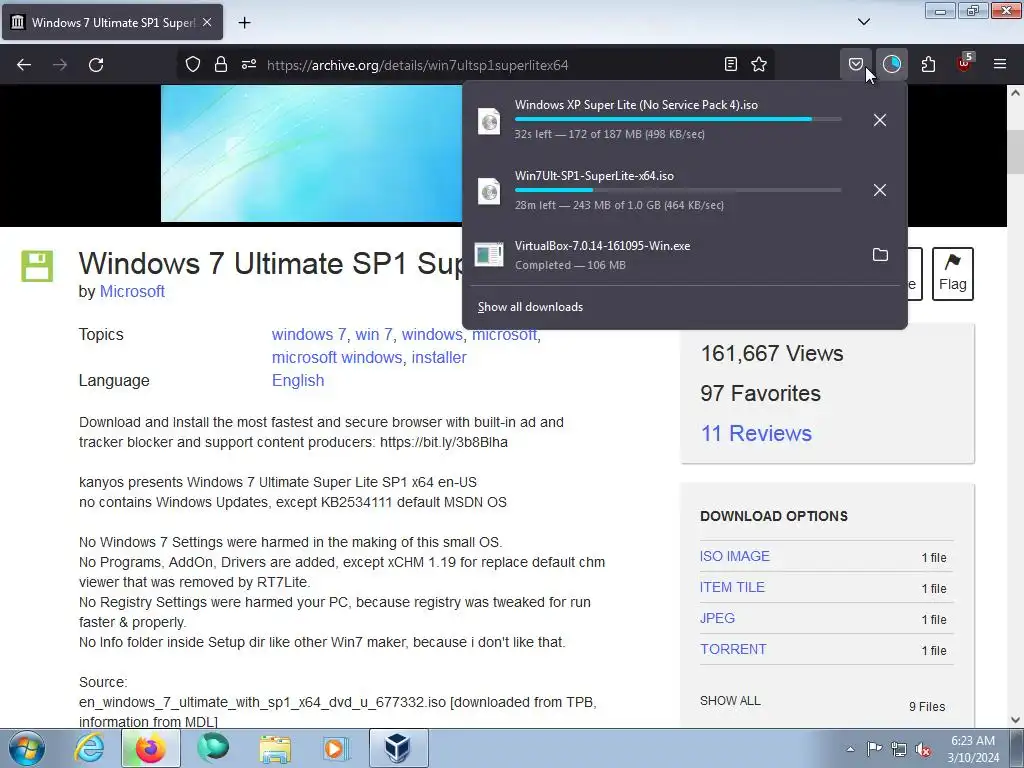Show site security padlock info
This screenshot has width=1024, height=768.
221,64
